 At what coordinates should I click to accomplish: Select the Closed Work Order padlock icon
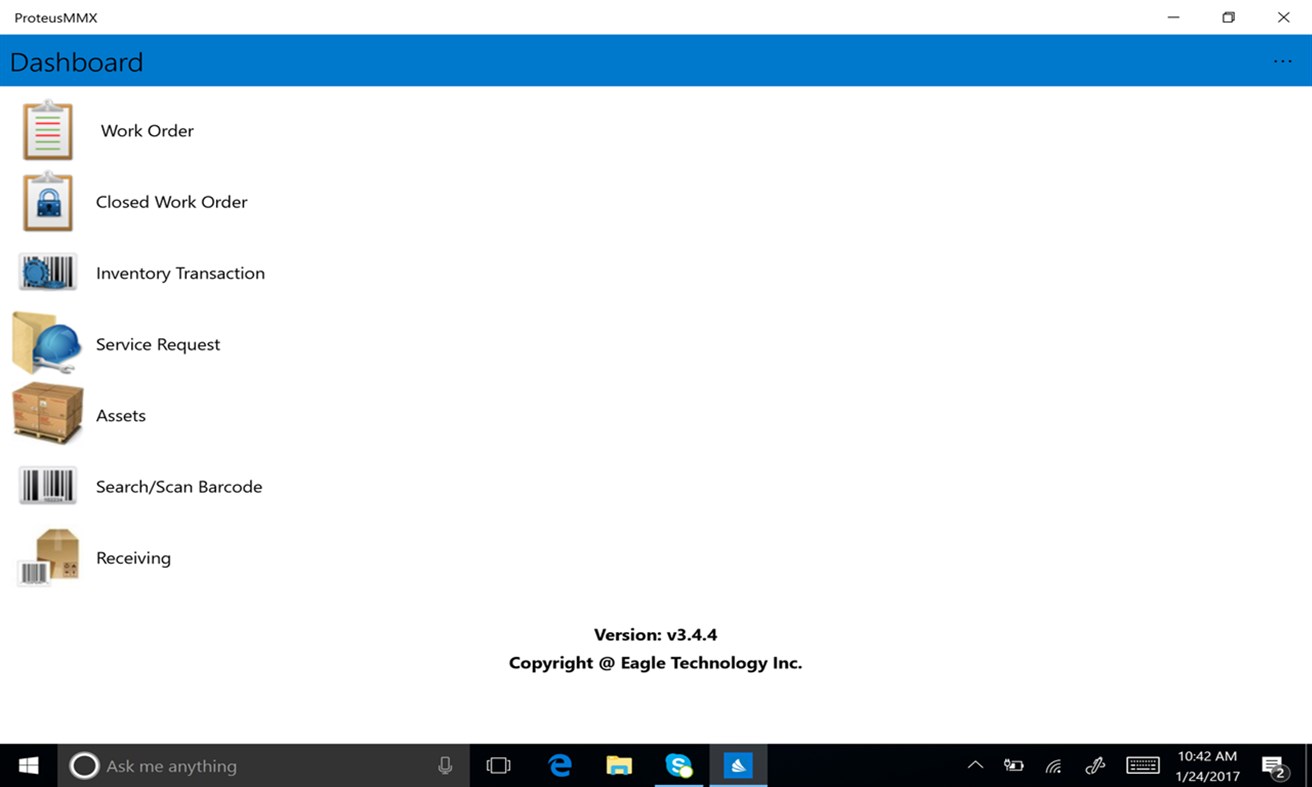[x=47, y=201]
